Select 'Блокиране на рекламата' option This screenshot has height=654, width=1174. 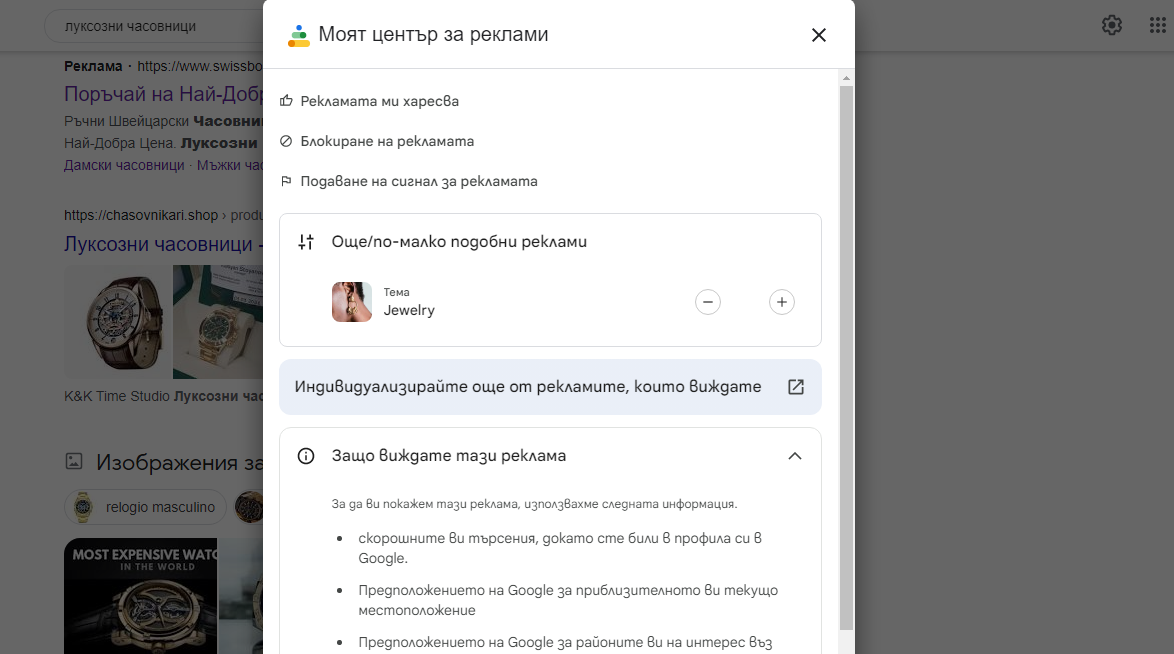387,141
